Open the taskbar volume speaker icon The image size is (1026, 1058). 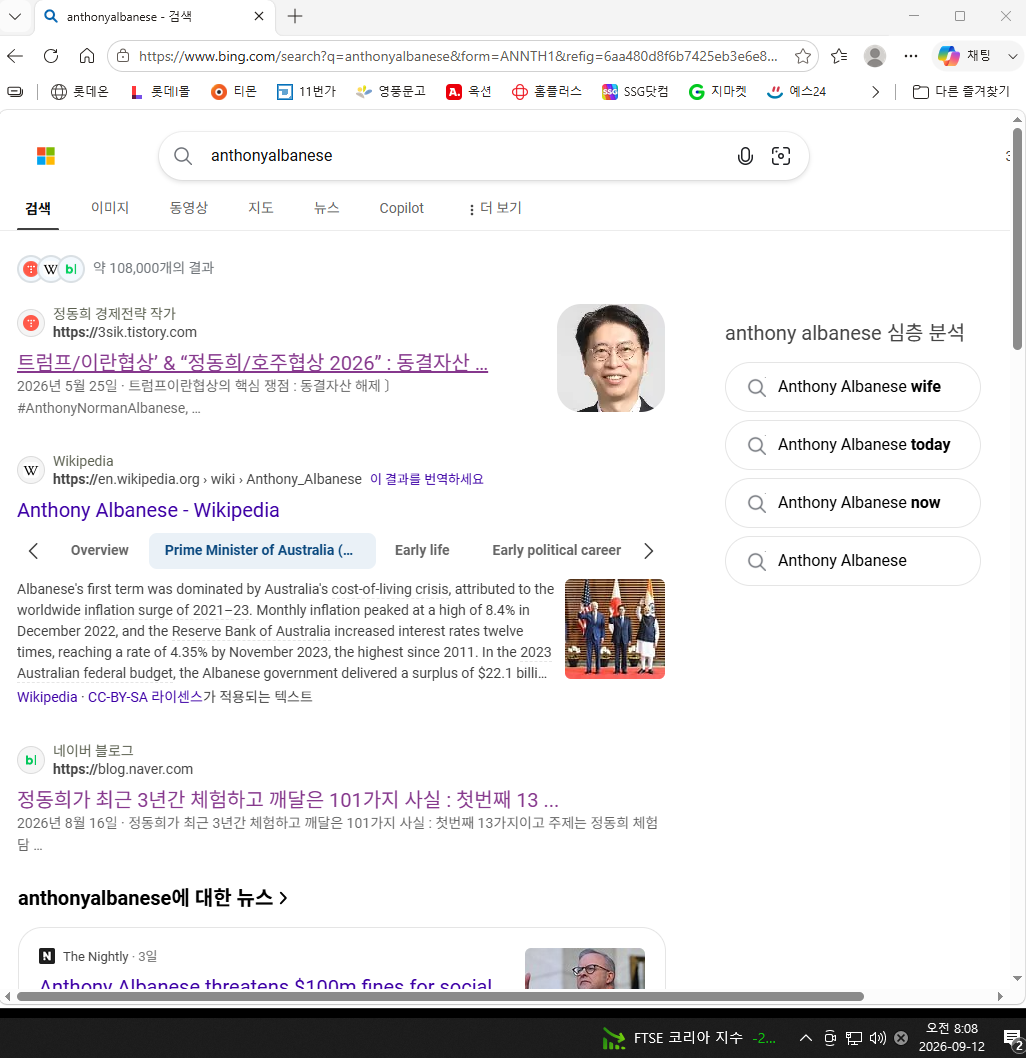coord(878,1038)
